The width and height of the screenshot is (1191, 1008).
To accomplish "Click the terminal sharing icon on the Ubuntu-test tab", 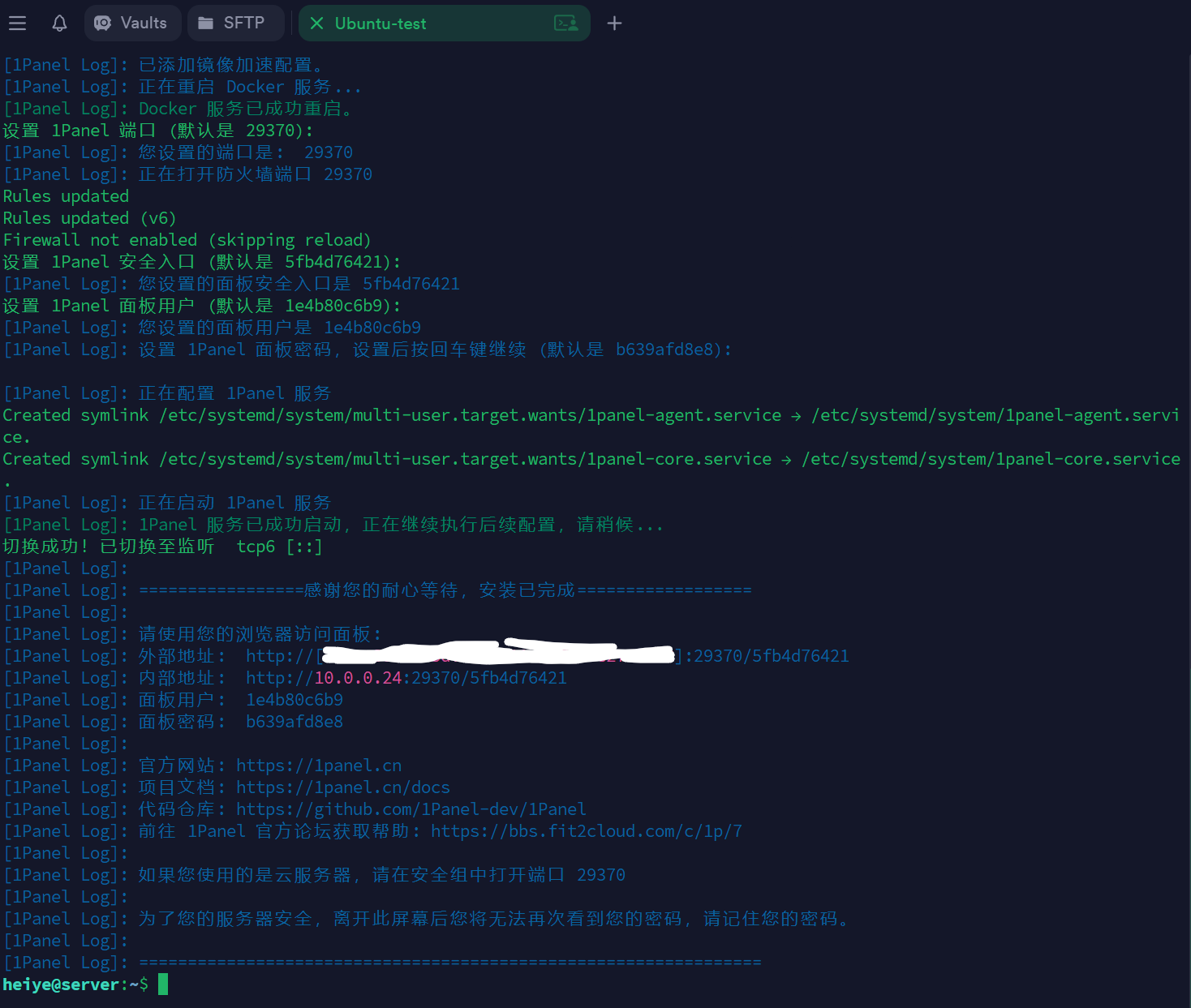I will pos(565,24).
